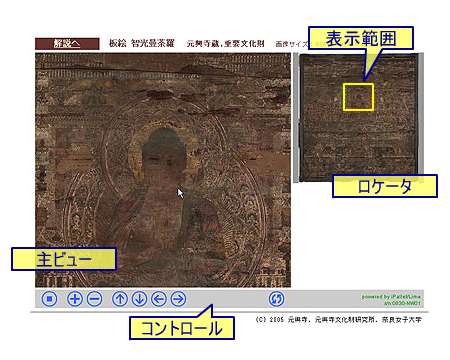The width and height of the screenshot is (450, 360).
Task: Click the locator thumbnail's lower area
Action: pos(358,157)
